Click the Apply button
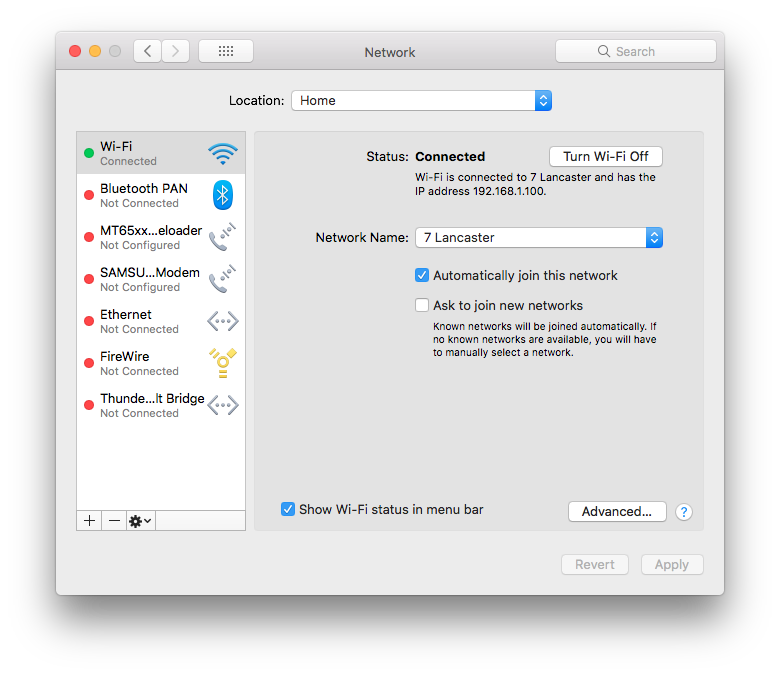780x675 pixels. coord(672,565)
